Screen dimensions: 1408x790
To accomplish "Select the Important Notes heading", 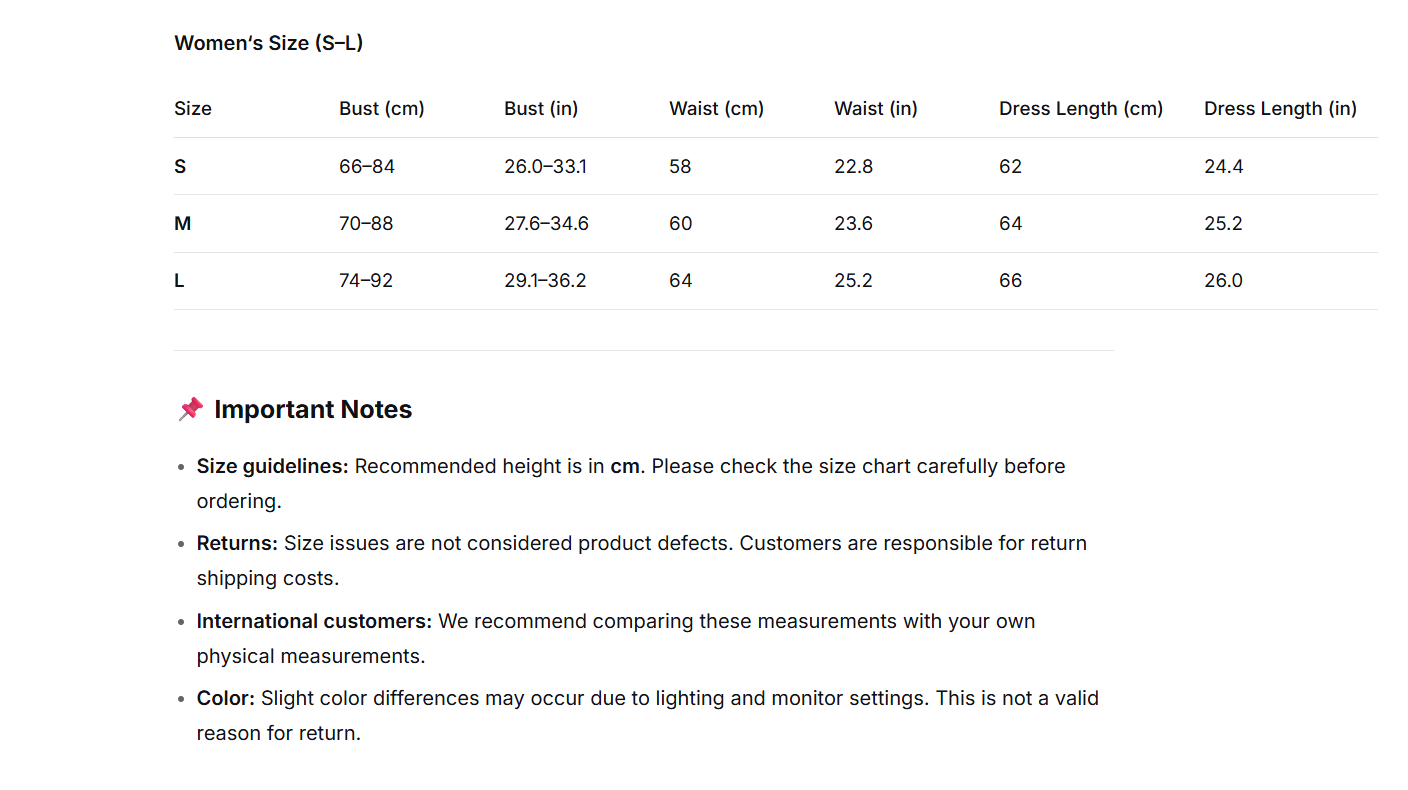I will (x=313, y=409).
